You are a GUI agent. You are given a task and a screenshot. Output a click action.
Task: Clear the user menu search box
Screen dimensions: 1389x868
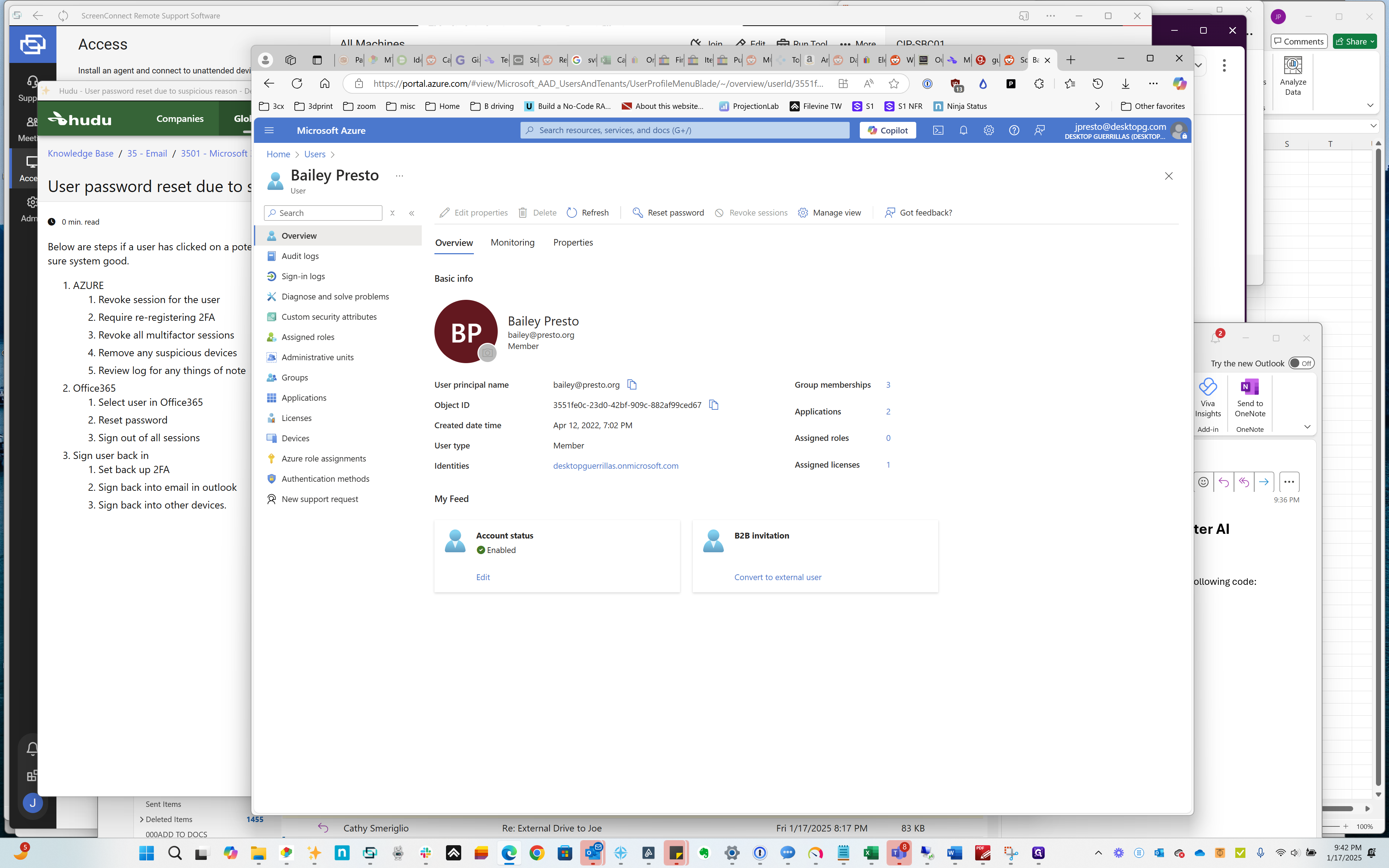coord(392,213)
